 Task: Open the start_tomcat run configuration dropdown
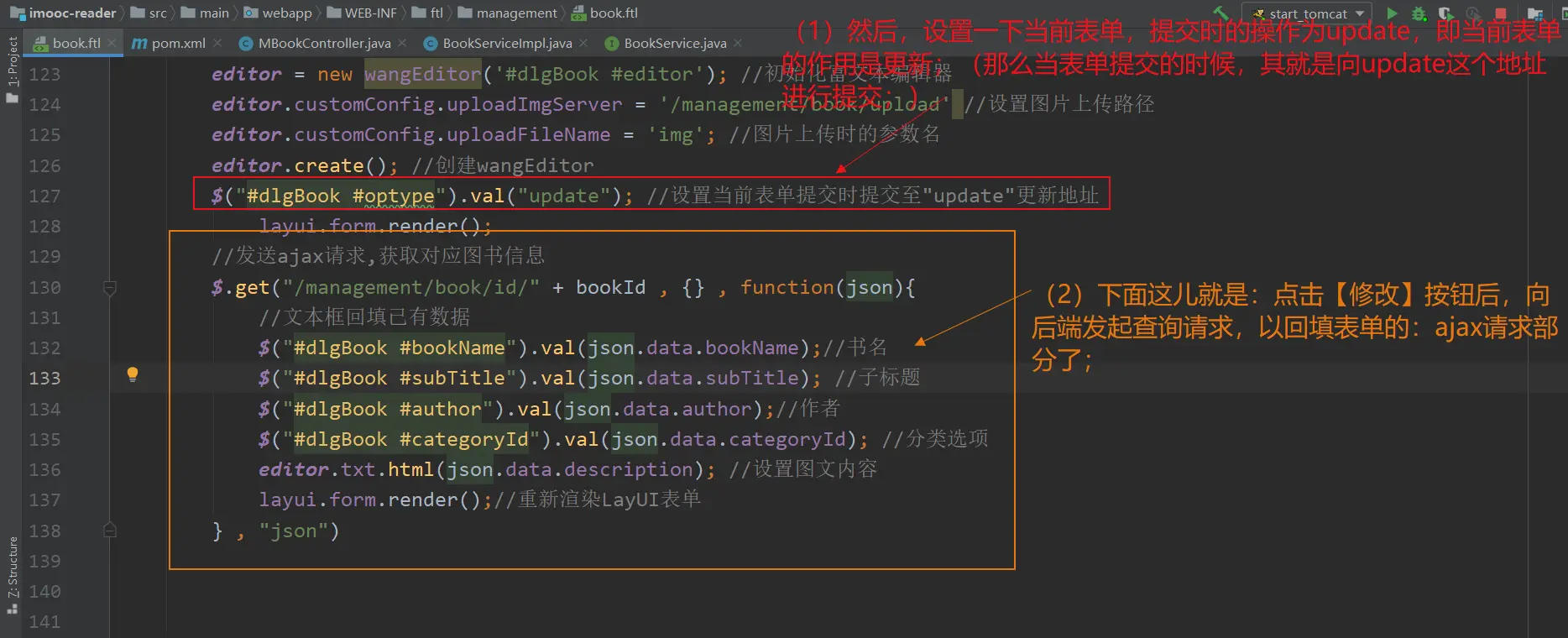[1306, 13]
